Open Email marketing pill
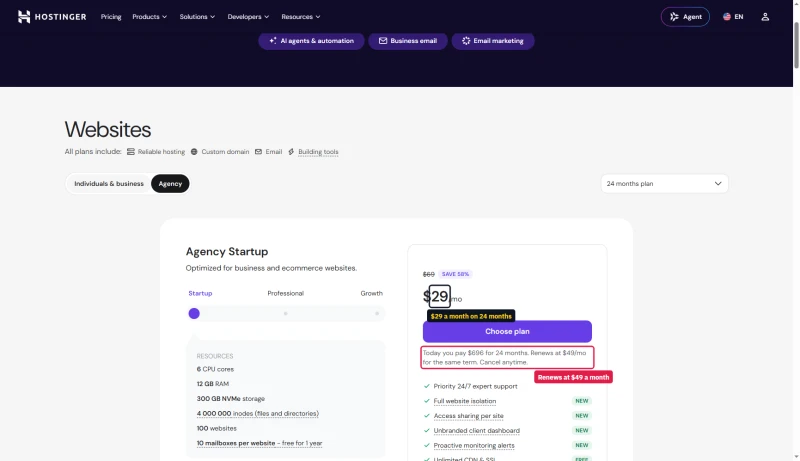Screen dimensions: 800x461 493,41
